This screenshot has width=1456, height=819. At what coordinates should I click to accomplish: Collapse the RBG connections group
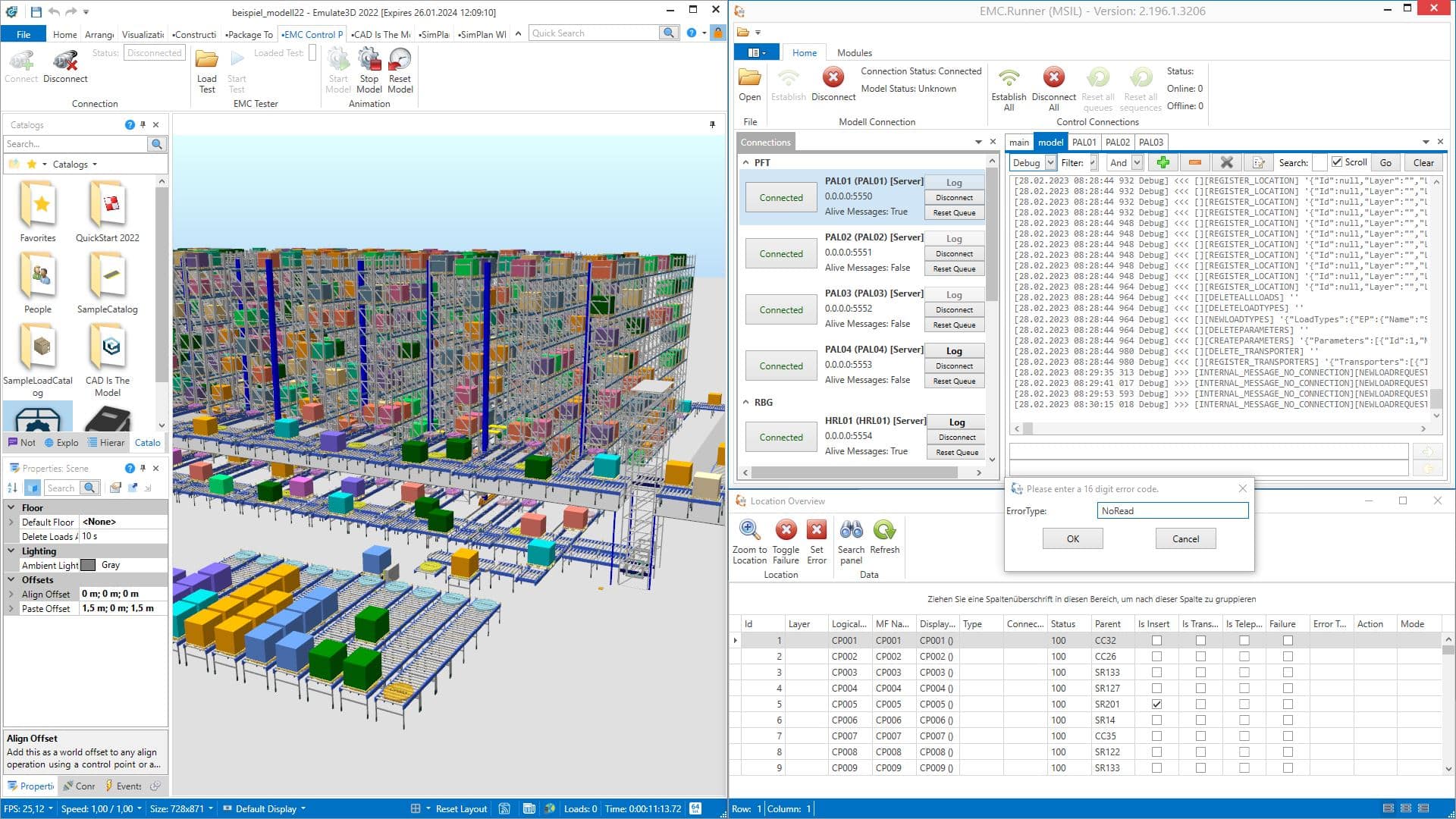click(745, 402)
